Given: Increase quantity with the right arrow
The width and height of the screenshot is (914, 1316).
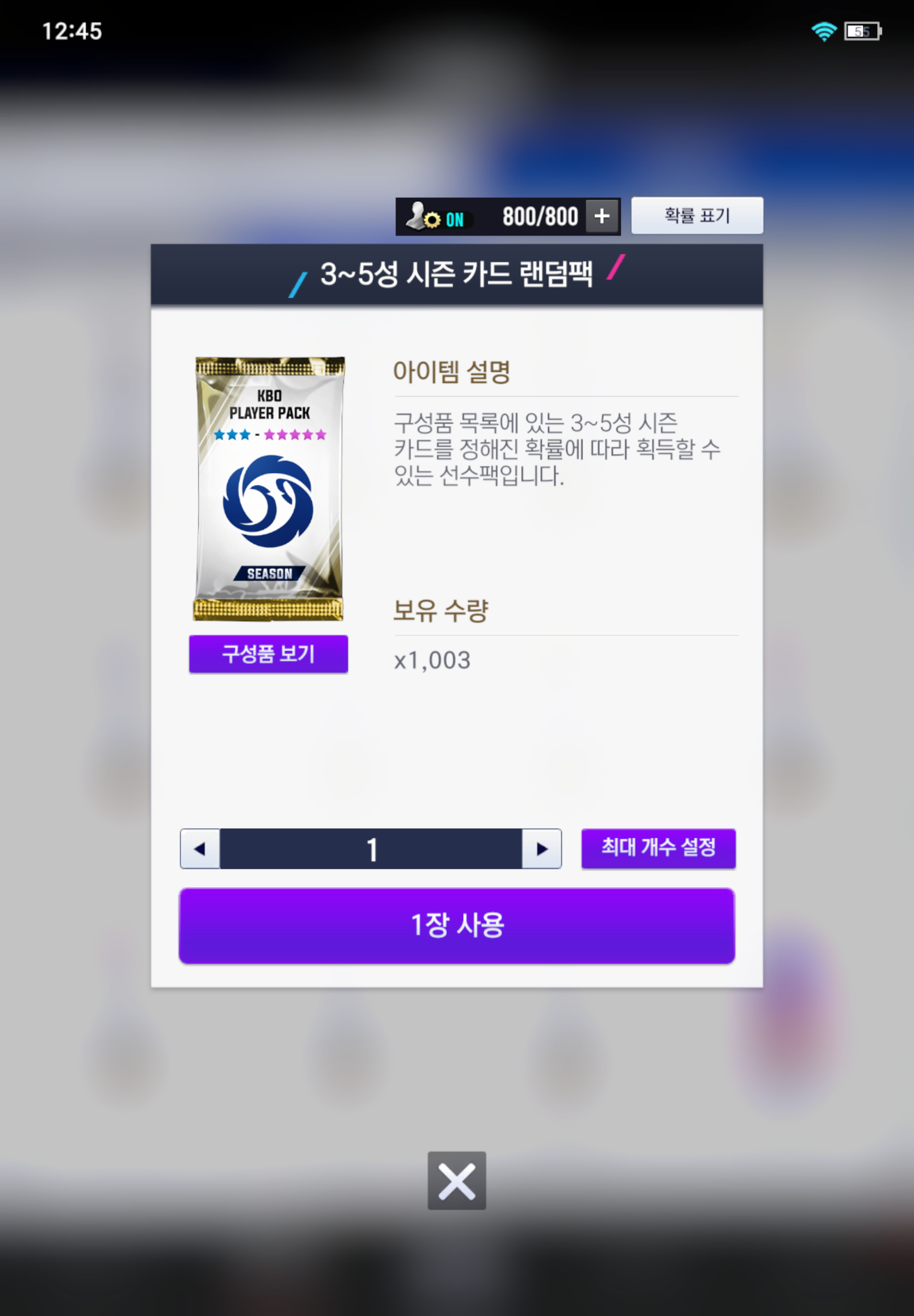Looking at the screenshot, I should click(x=542, y=848).
